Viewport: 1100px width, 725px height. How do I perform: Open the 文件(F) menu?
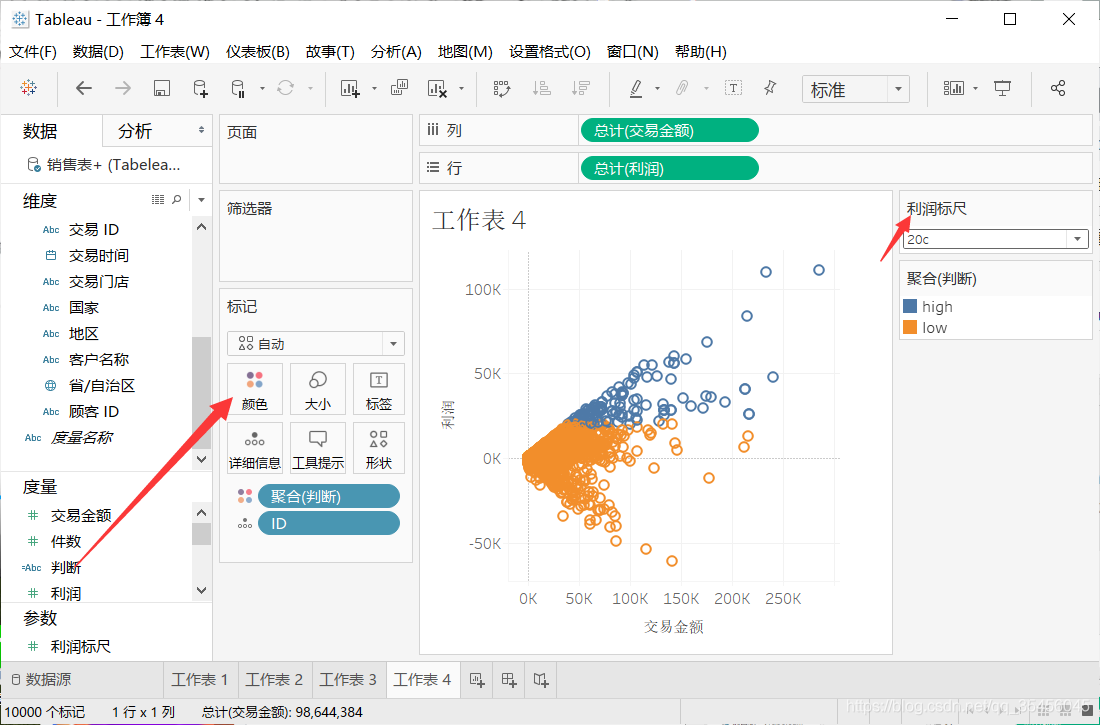33,52
